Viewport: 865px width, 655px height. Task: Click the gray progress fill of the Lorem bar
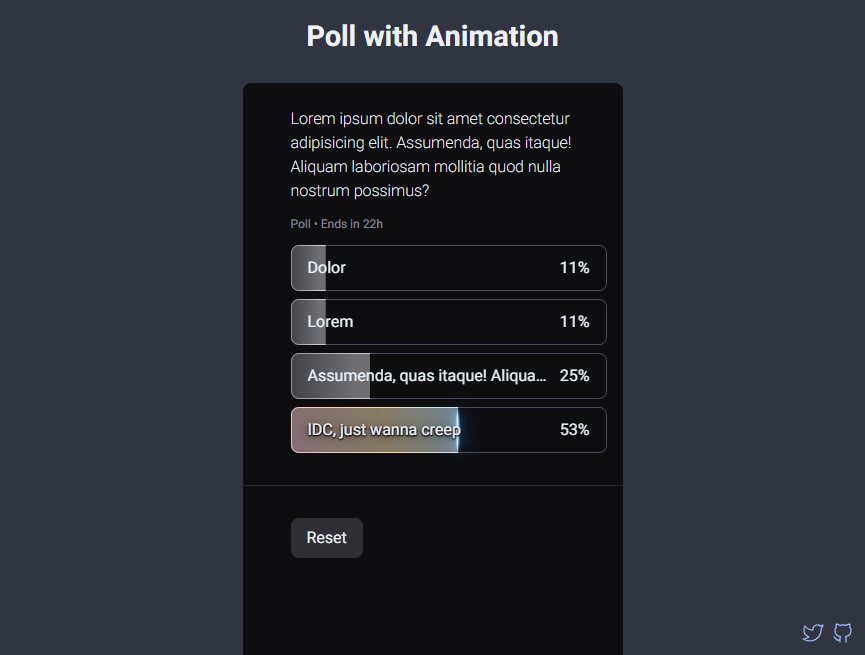(x=309, y=322)
